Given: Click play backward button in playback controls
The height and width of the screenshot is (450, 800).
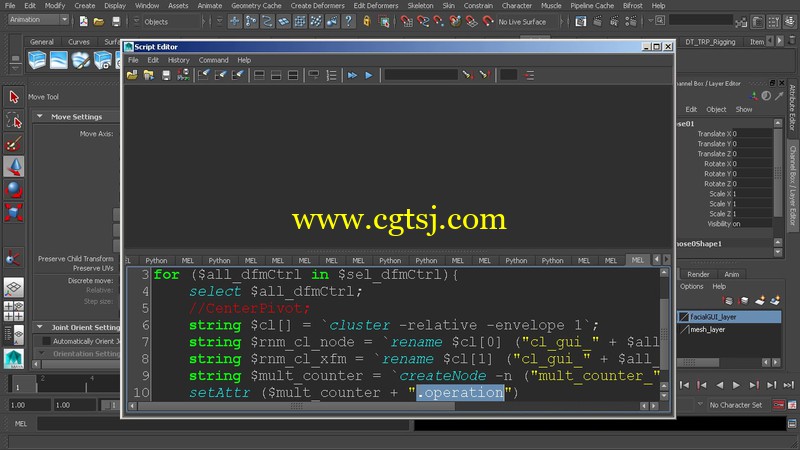Looking at the screenshot, I should [x=719, y=385].
